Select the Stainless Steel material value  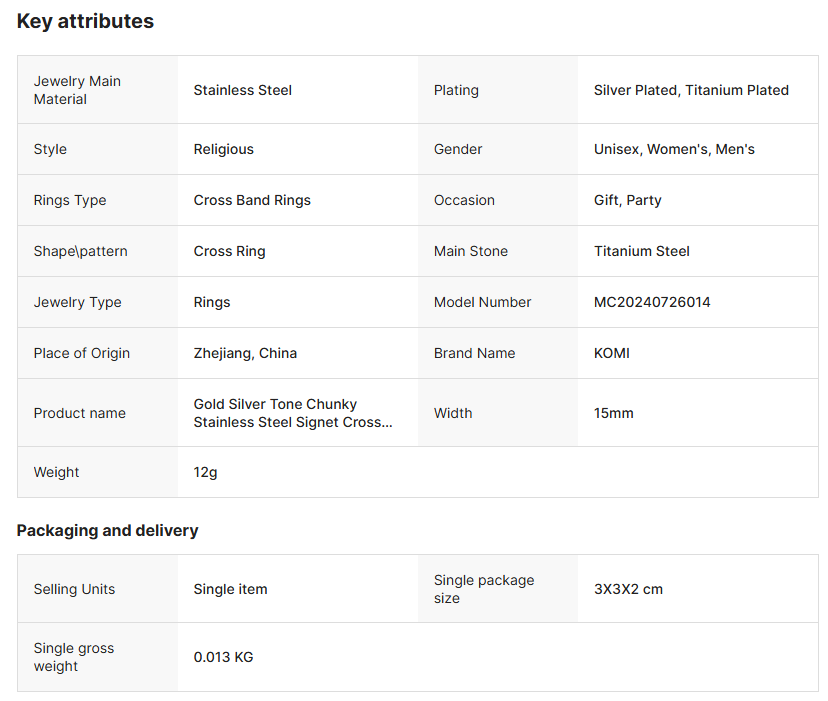(242, 90)
